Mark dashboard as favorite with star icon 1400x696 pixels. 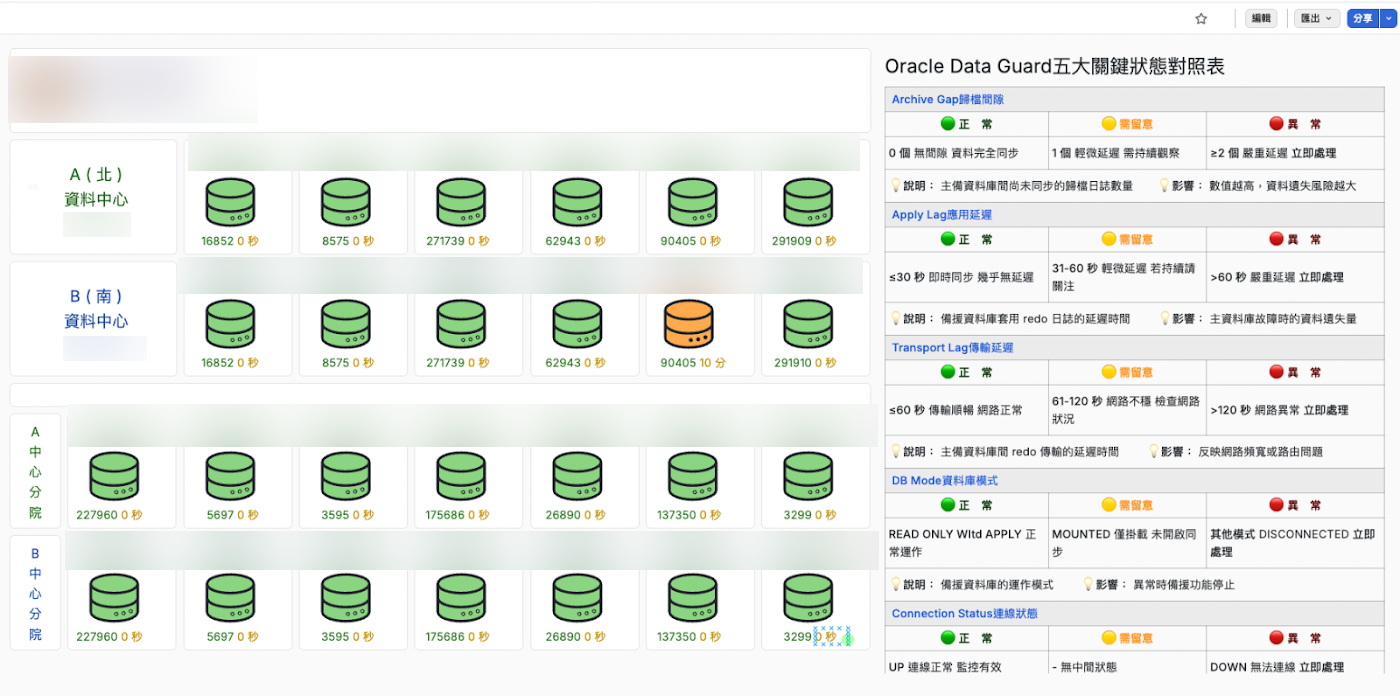(1201, 18)
